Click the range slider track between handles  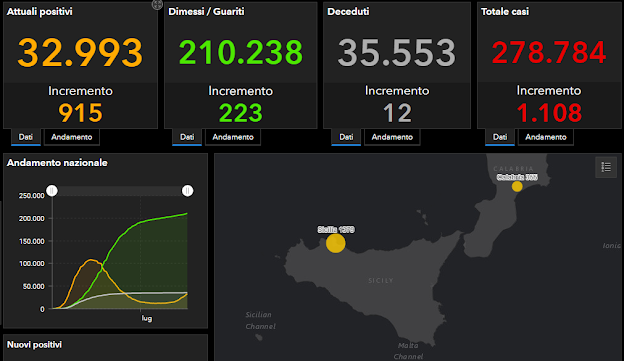pos(119,191)
